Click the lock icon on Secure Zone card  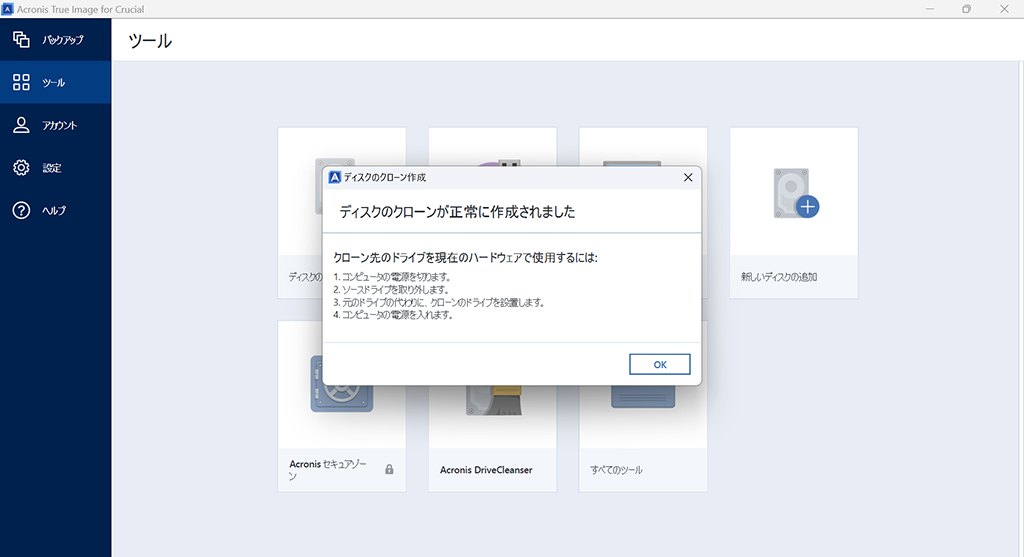[389, 469]
